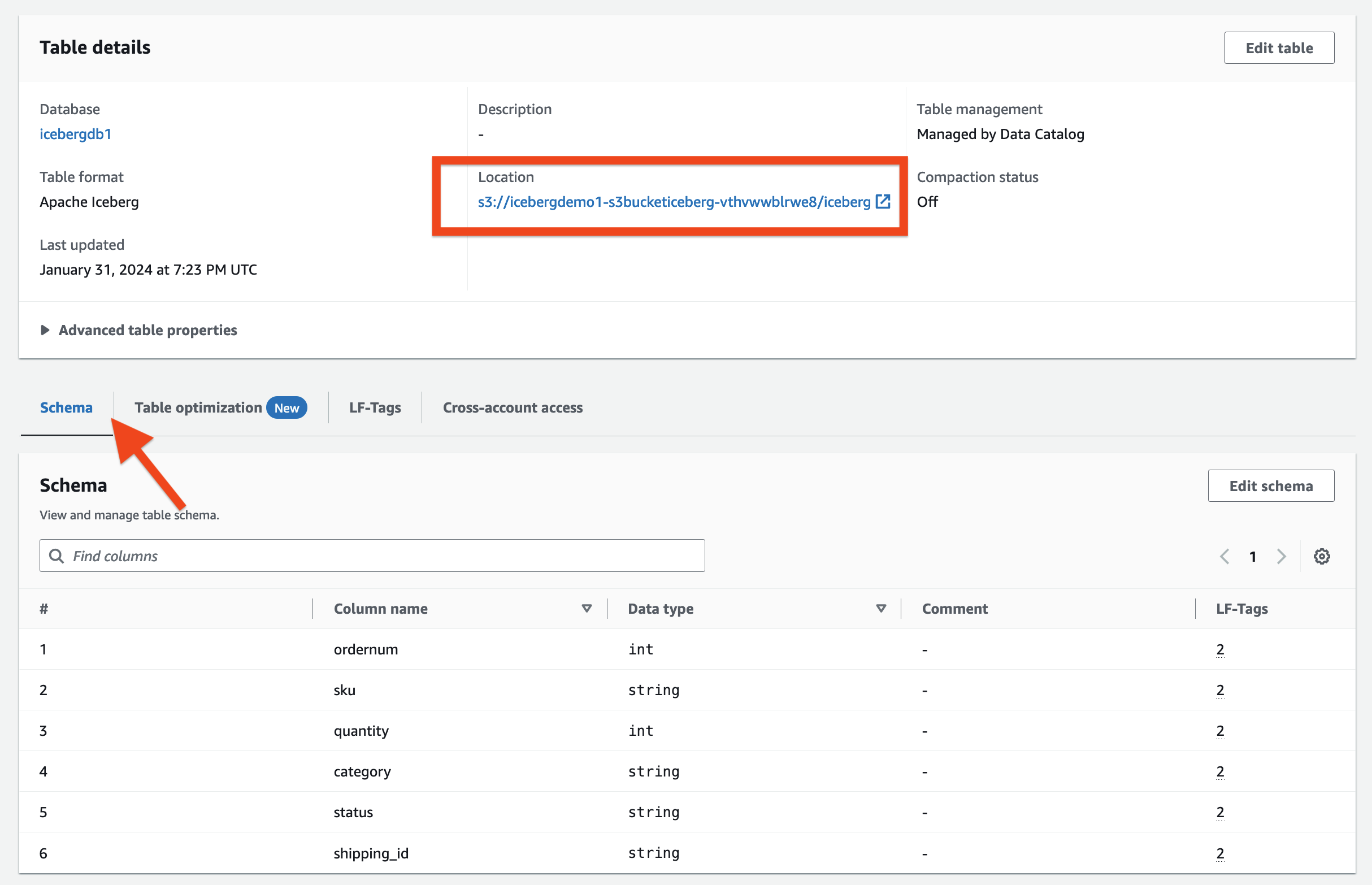The width and height of the screenshot is (1372, 885).
Task: Click page number 1 in pagination
Action: tap(1253, 556)
